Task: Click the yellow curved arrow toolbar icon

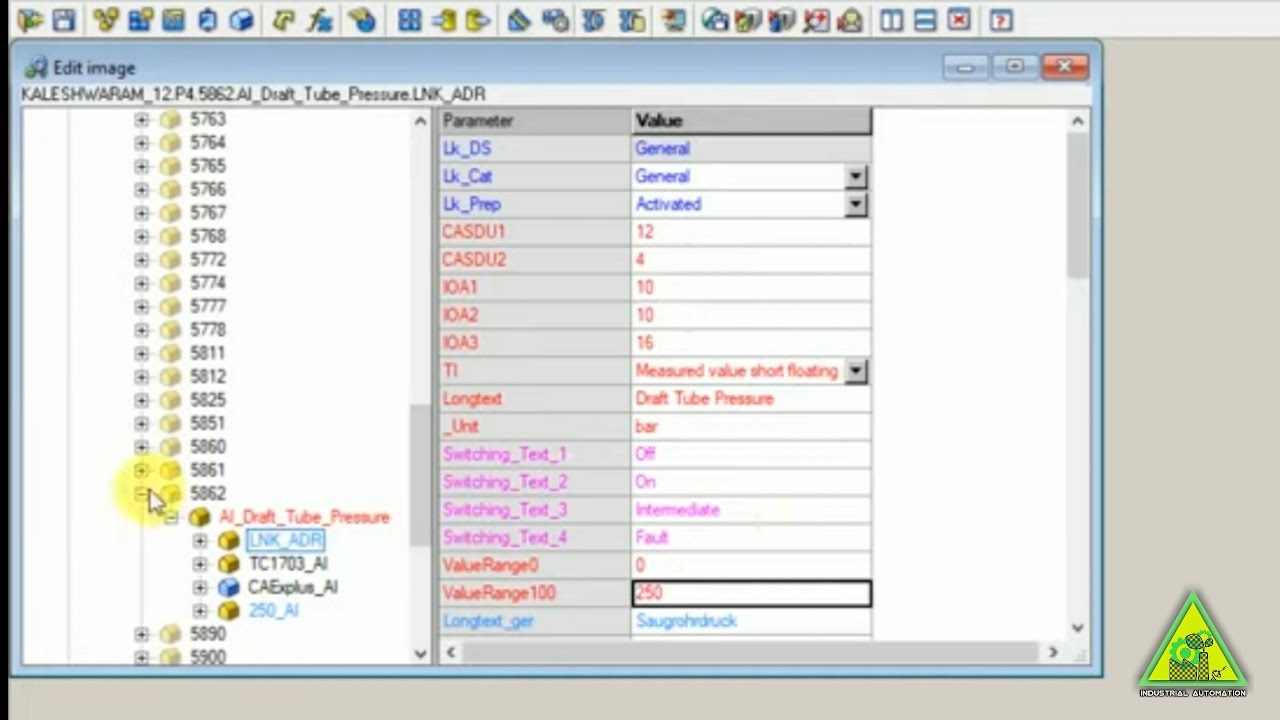Action: [284, 19]
